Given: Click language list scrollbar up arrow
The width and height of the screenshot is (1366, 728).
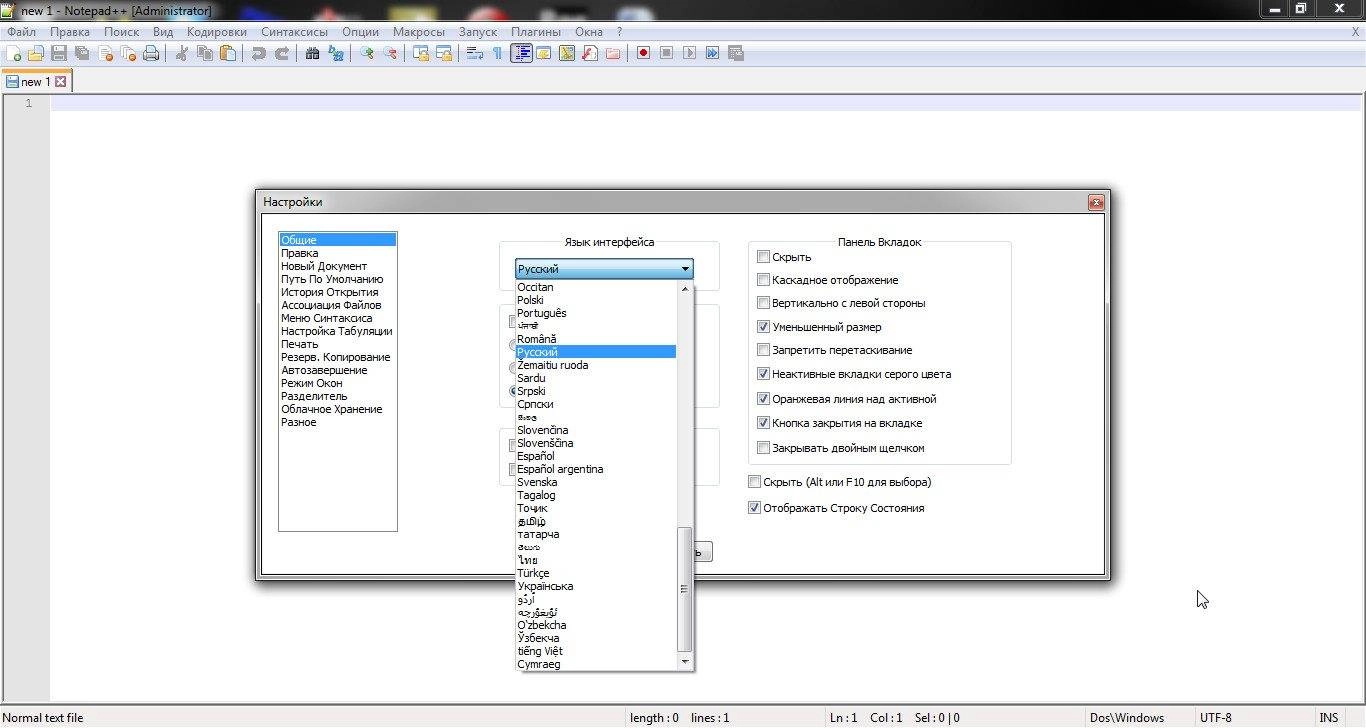Looking at the screenshot, I should (685, 289).
